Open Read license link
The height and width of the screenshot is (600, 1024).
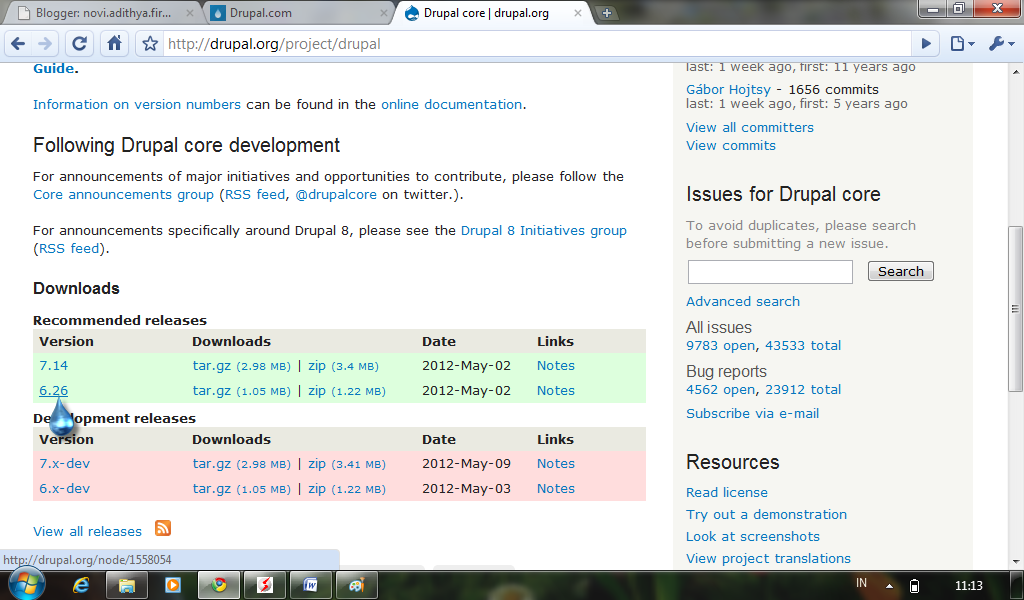pos(727,492)
